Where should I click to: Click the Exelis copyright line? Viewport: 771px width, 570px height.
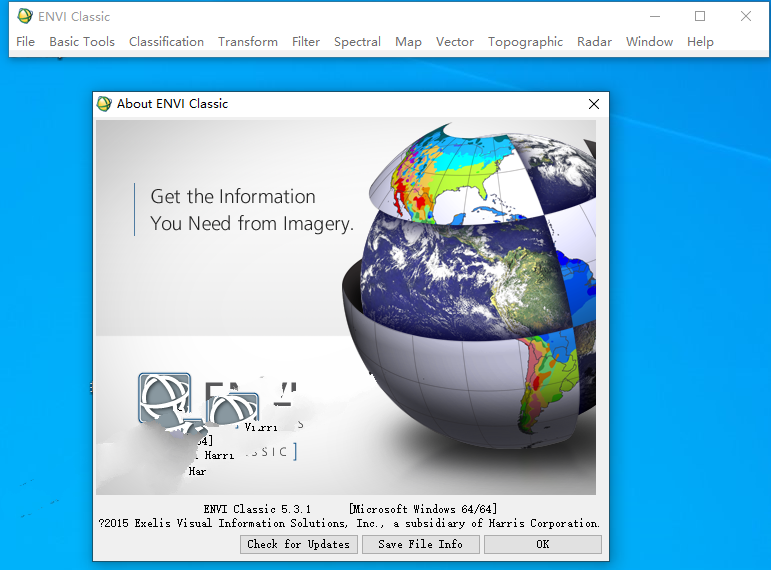349,523
